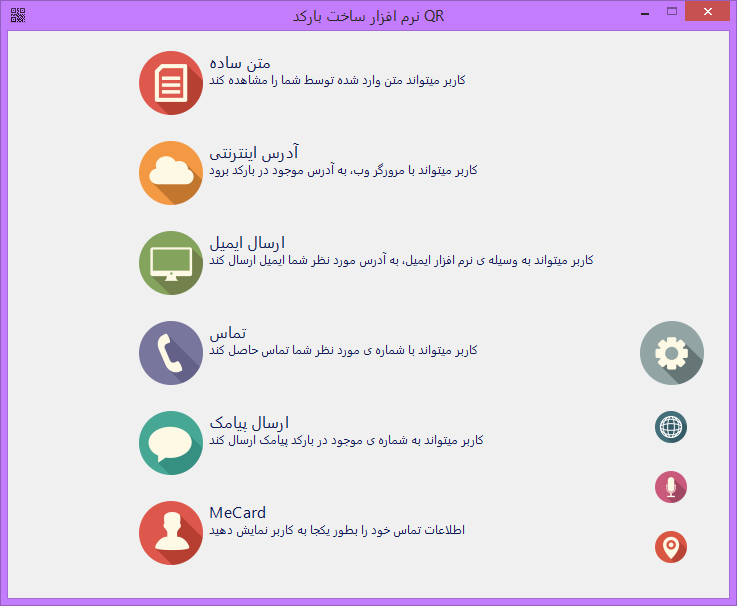Viewport: 737px width, 606px height.
Task: Click the dark globe language icon
Action: point(671,427)
